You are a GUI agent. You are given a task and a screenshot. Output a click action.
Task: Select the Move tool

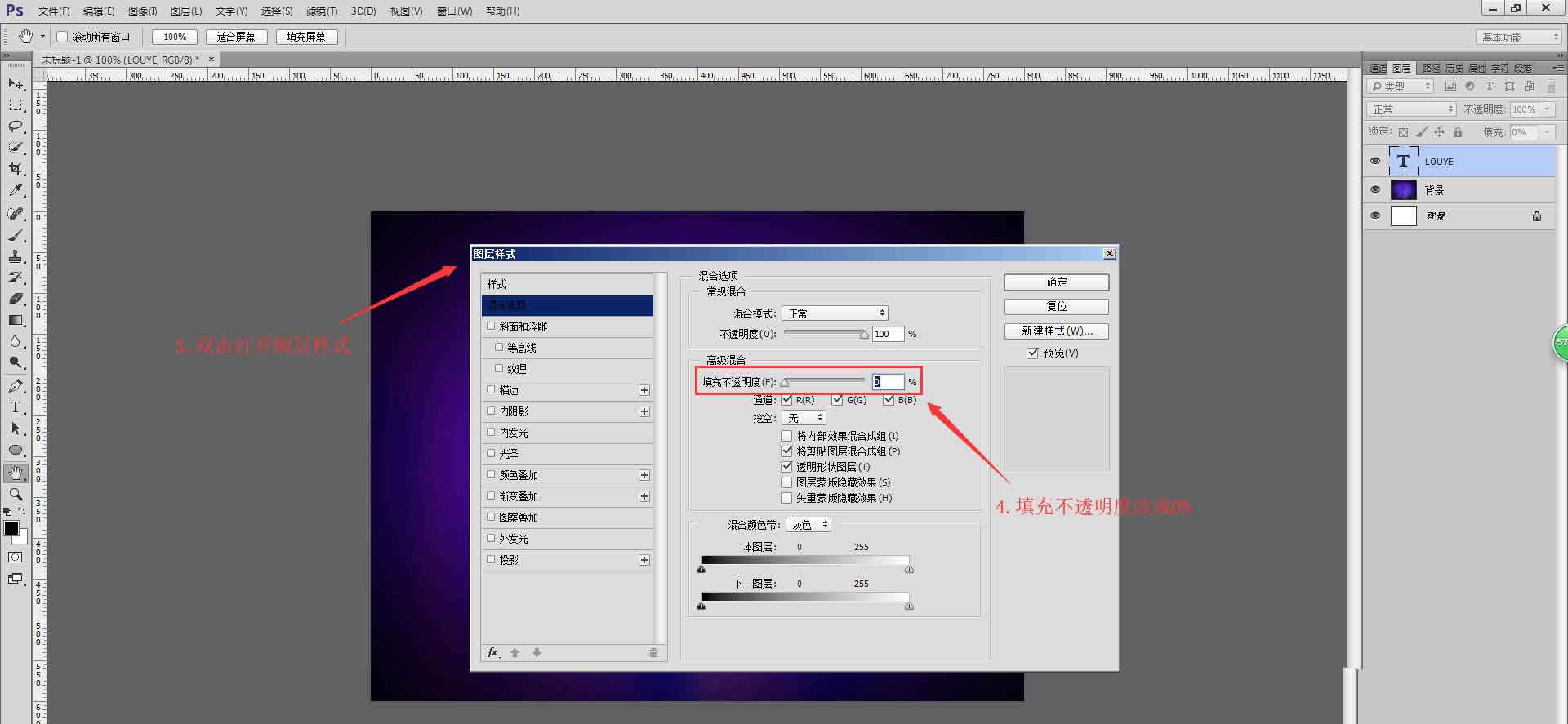coord(16,84)
